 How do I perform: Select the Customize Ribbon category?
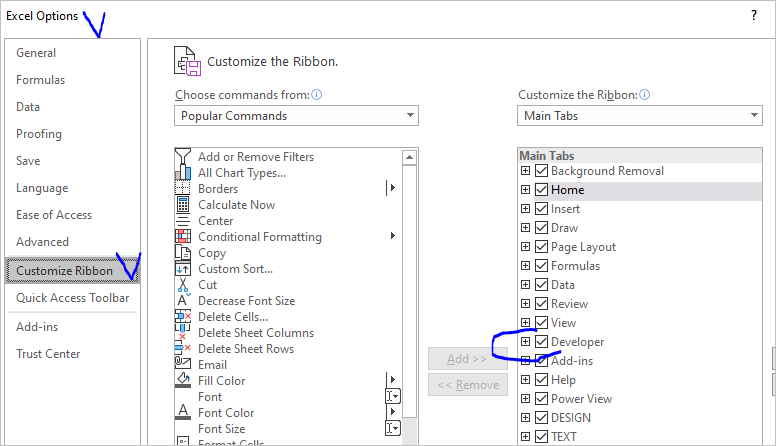click(73, 270)
